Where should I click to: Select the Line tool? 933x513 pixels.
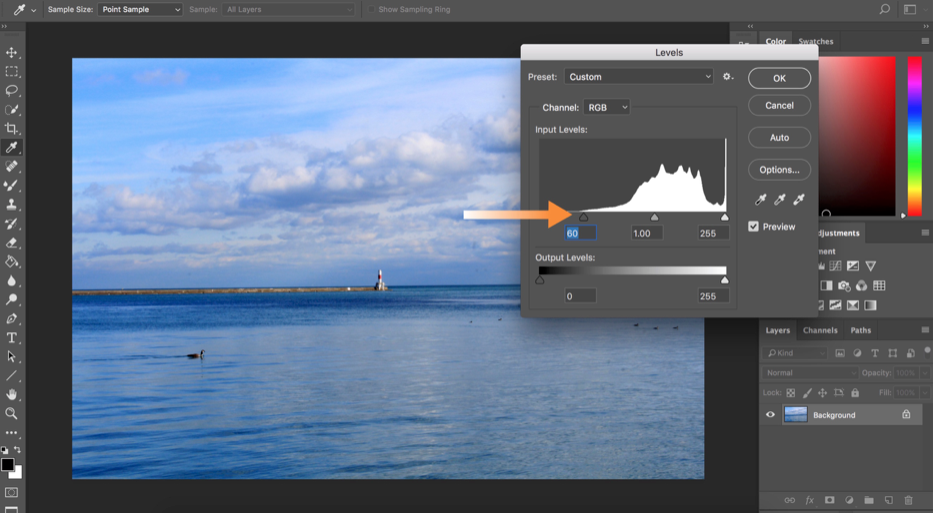(11, 376)
